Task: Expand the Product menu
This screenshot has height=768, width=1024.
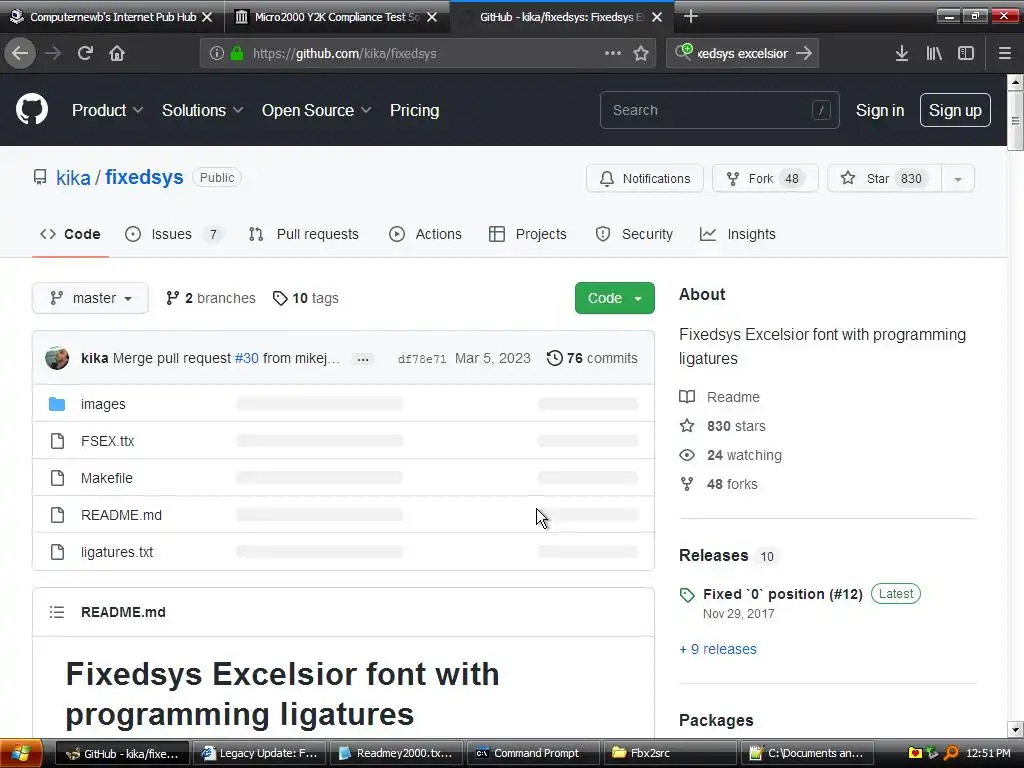Action: pos(107,110)
